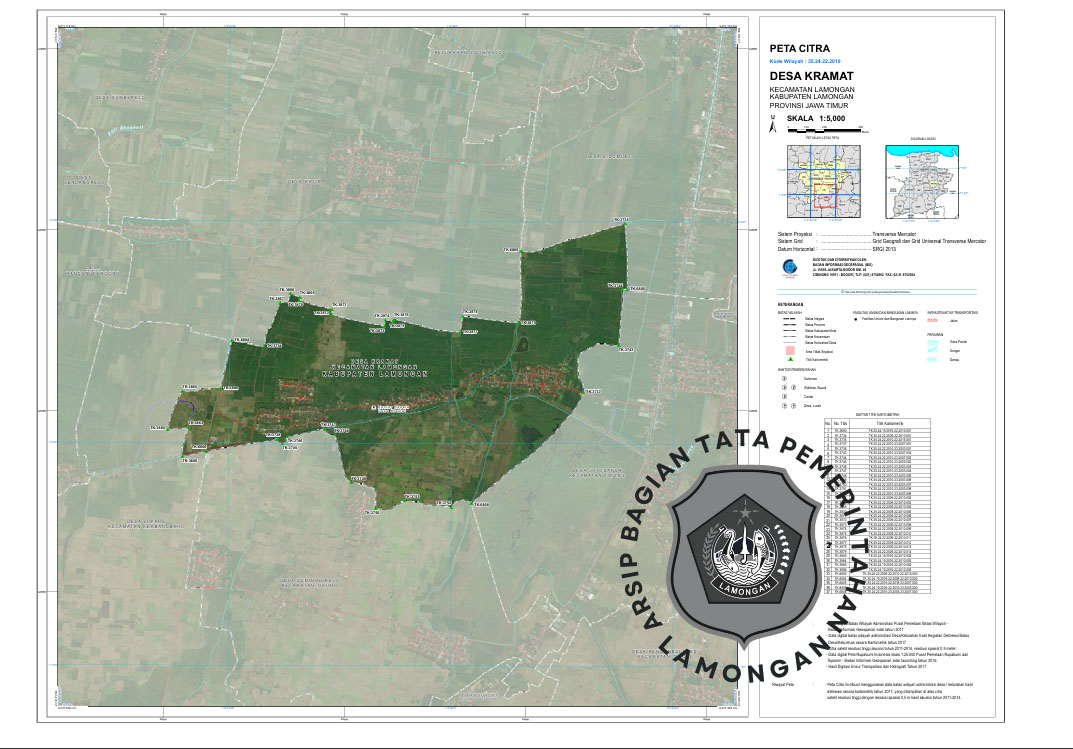Open the Petunjuk Letak Peta inset map

pyautogui.click(x=822, y=179)
